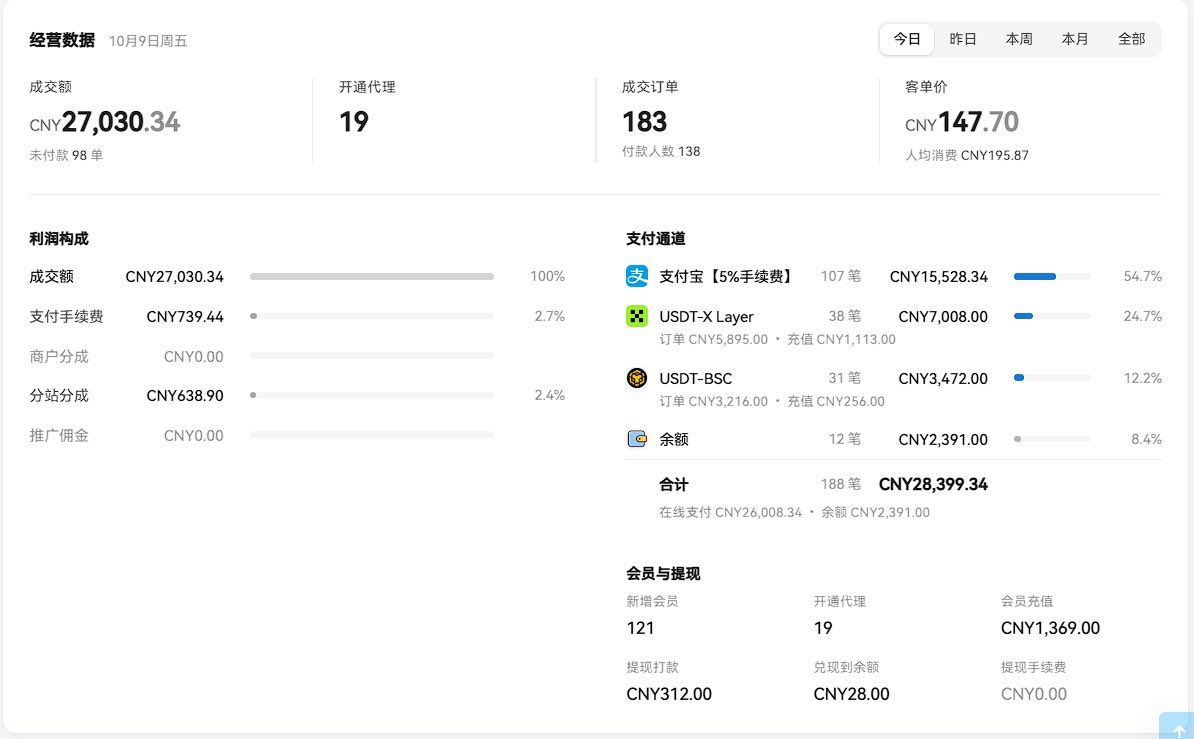Click the 支付宝【5%手续费】 channel name
1194x739 pixels.
click(728, 277)
